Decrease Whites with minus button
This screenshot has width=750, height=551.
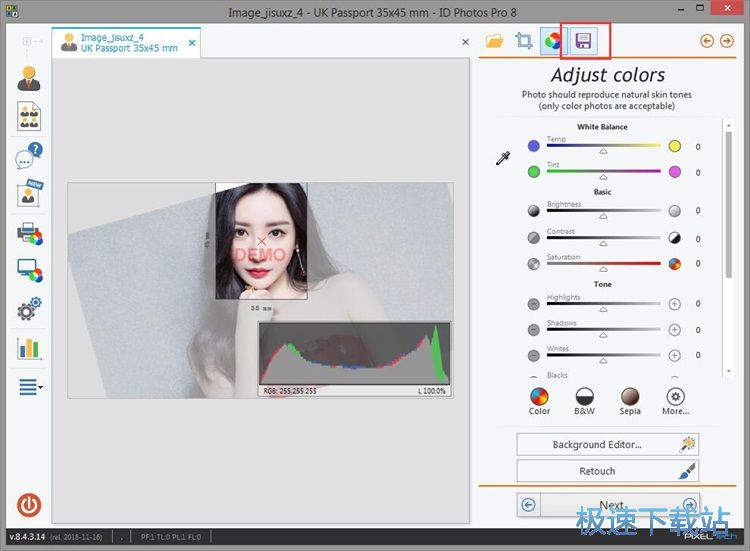coord(534,355)
